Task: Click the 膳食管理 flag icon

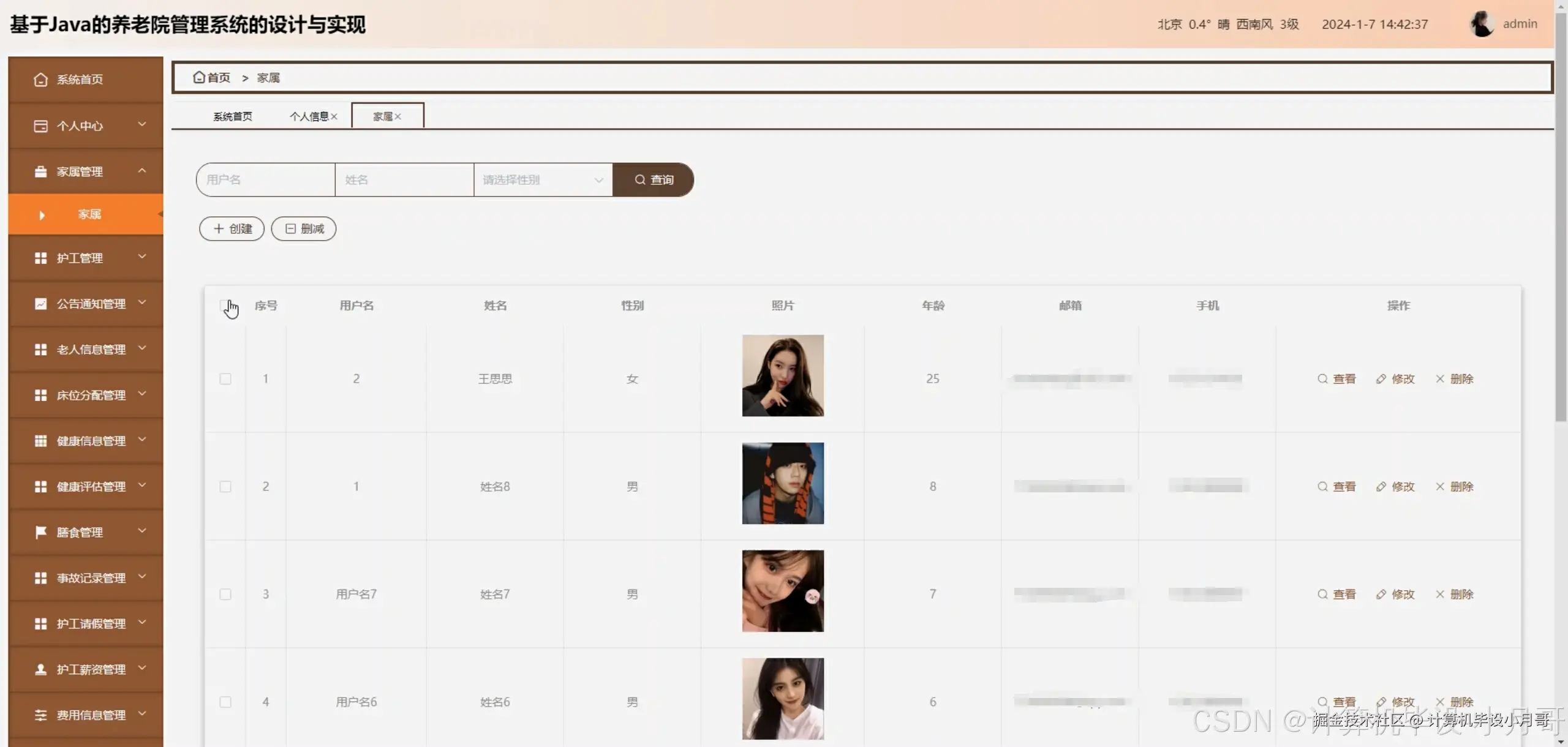Action: coord(40,532)
